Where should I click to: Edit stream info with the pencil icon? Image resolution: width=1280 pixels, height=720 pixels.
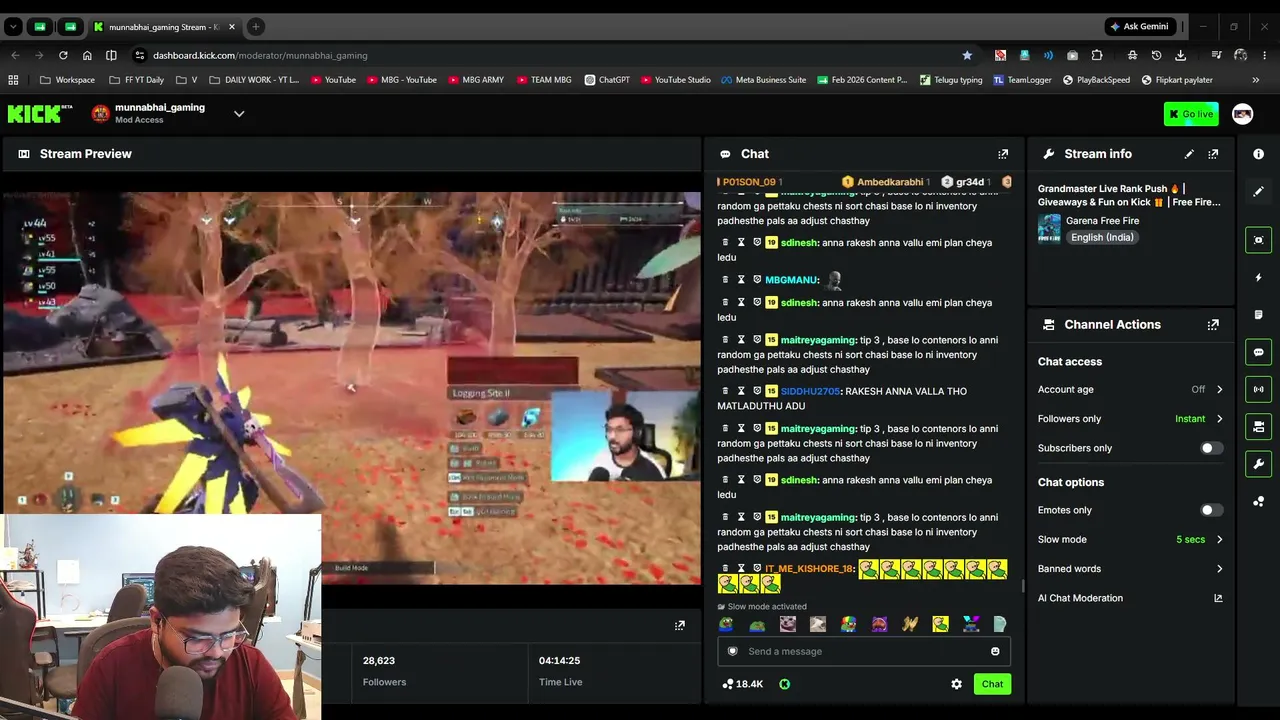(1189, 154)
